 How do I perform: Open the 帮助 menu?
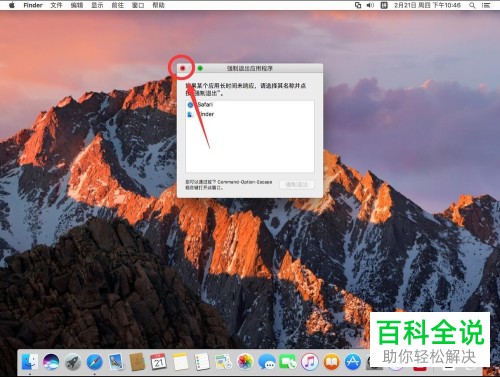pyautogui.click(x=159, y=5)
